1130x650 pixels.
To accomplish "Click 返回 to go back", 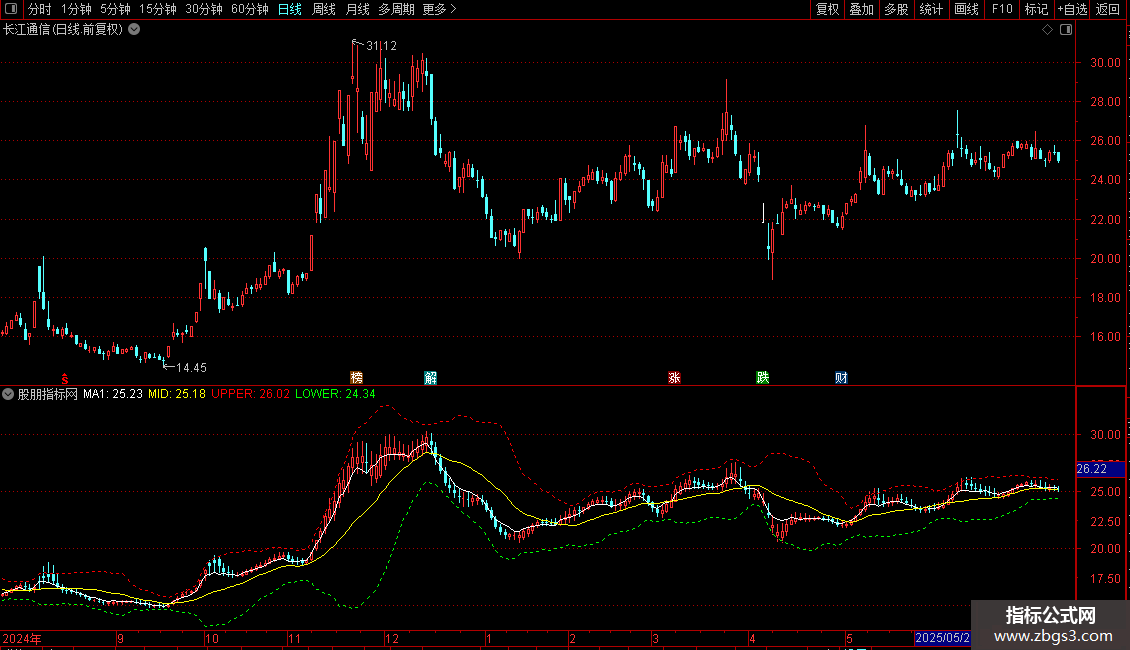I will click(x=1108, y=9).
